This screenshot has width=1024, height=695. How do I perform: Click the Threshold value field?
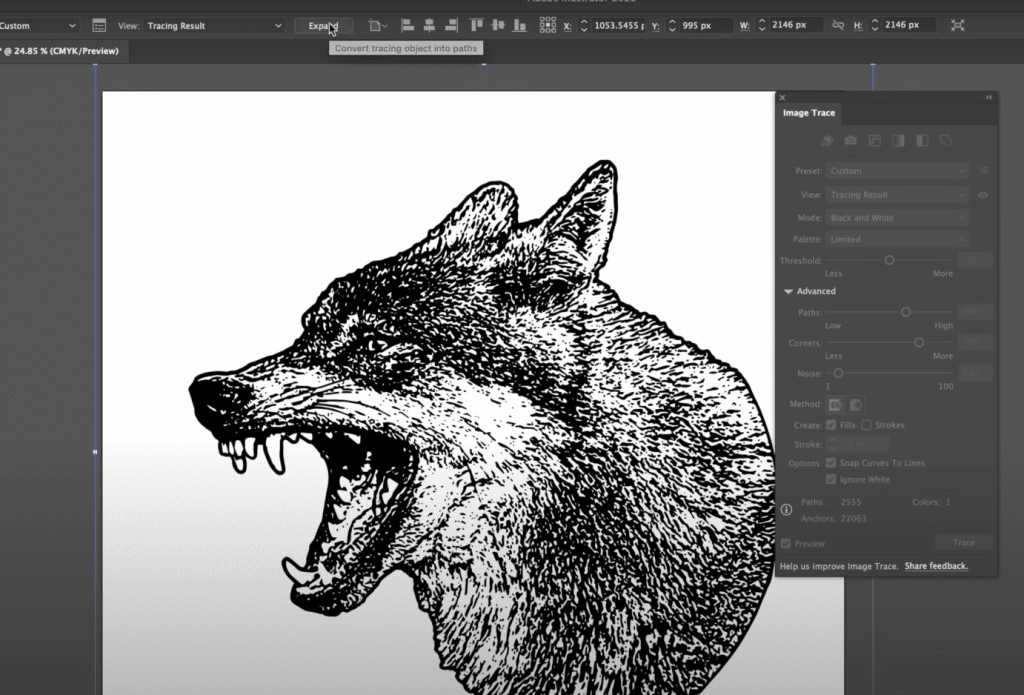pyautogui.click(x=975, y=260)
